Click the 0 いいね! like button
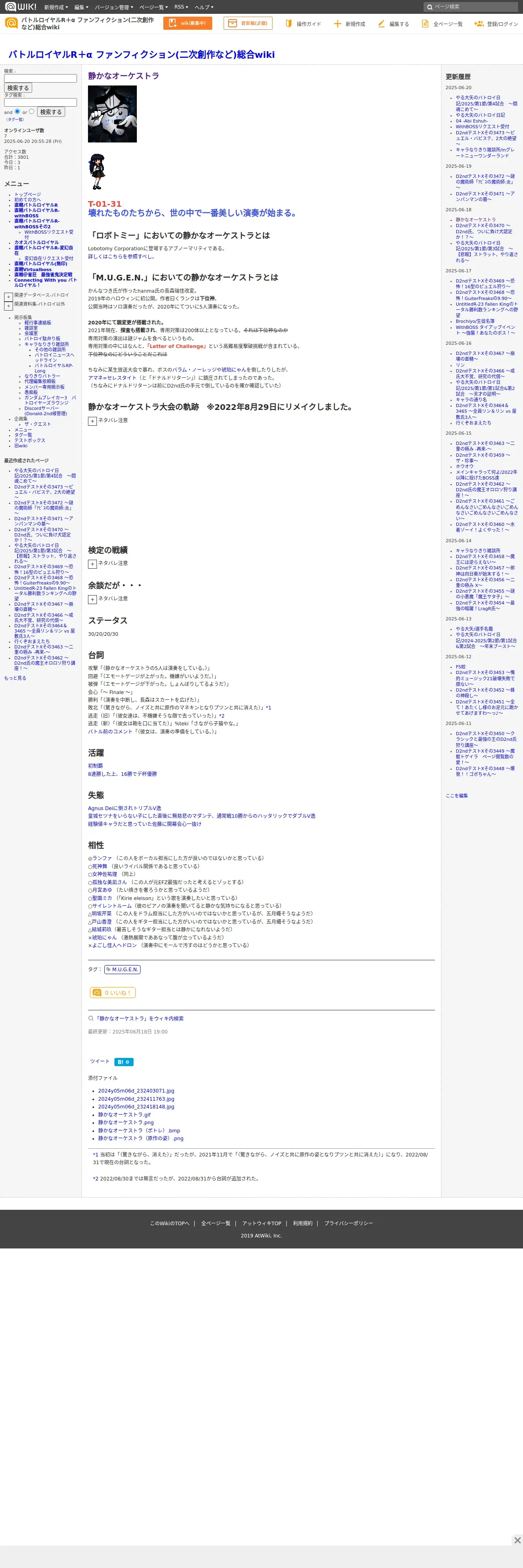 pyautogui.click(x=113, y=992)
